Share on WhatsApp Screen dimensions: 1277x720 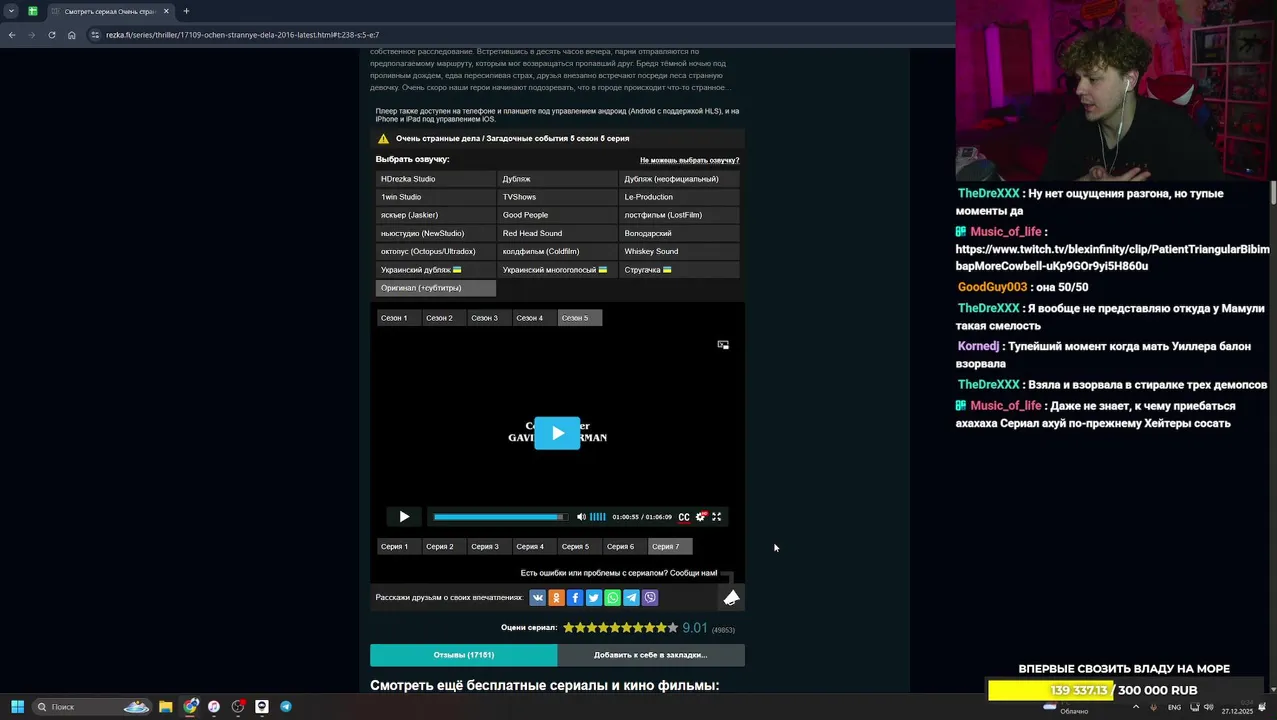[x=612, y=598]
